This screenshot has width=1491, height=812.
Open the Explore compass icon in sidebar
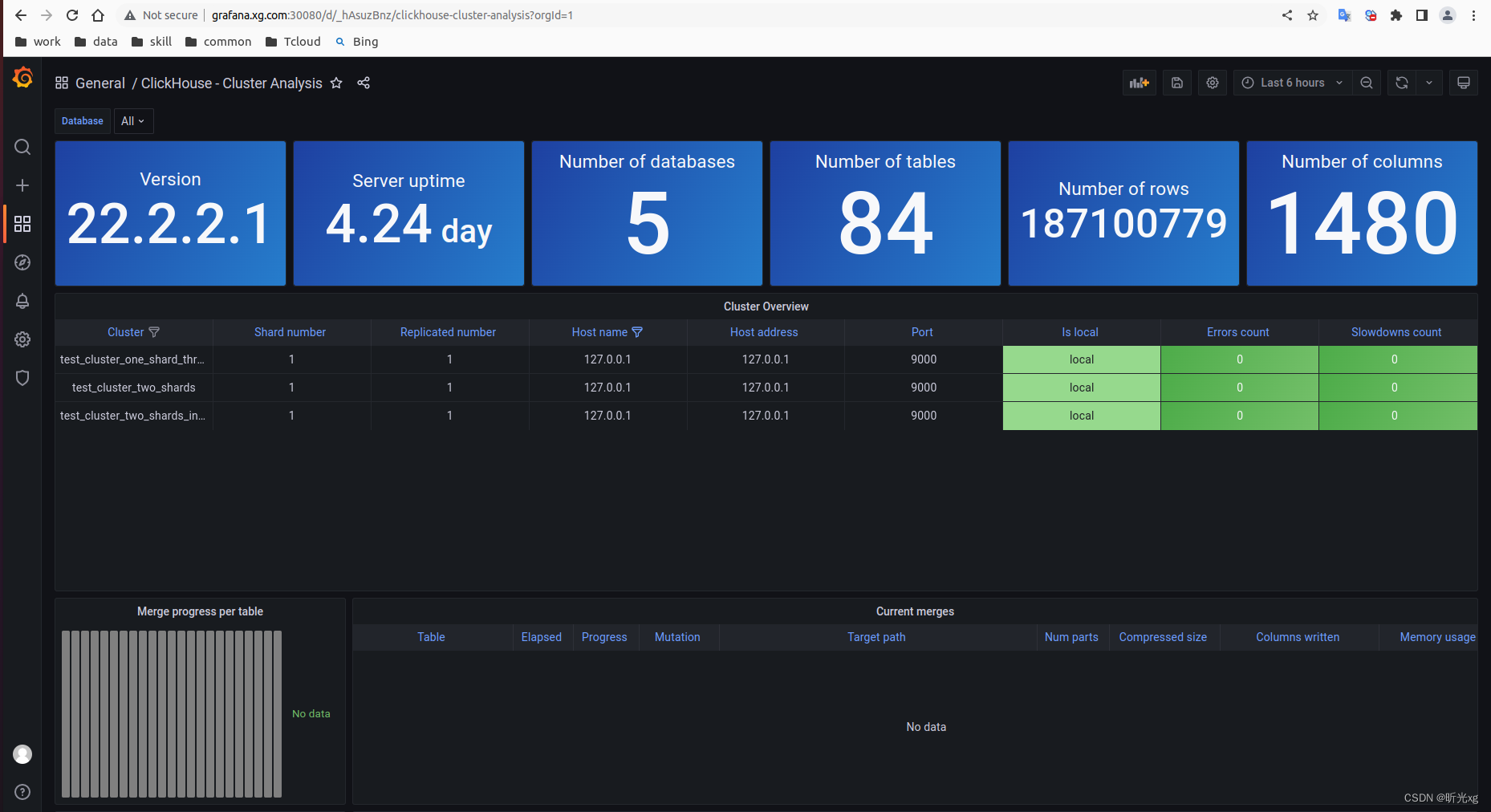(x=22, y=262)
